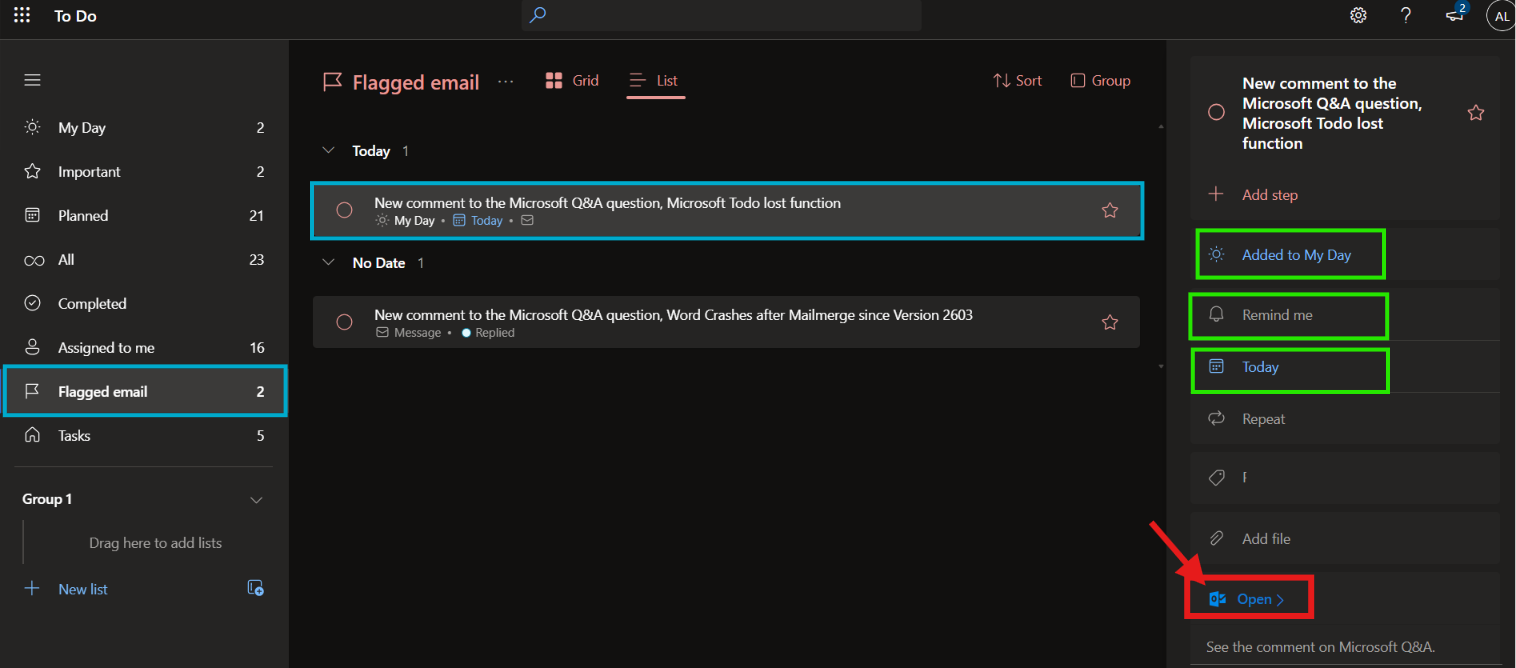Viewport: 1516px width, 668px height.
Task: Complete the Microsoft Todo lost function task
Action: [344, 210]
